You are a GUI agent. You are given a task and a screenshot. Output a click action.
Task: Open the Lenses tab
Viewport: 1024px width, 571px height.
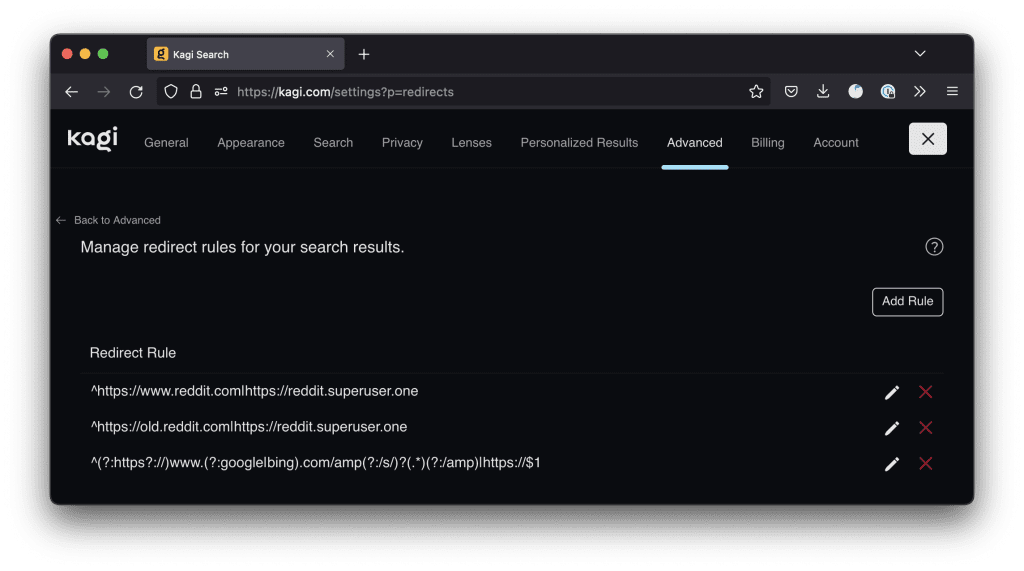(x=472, y=142)
